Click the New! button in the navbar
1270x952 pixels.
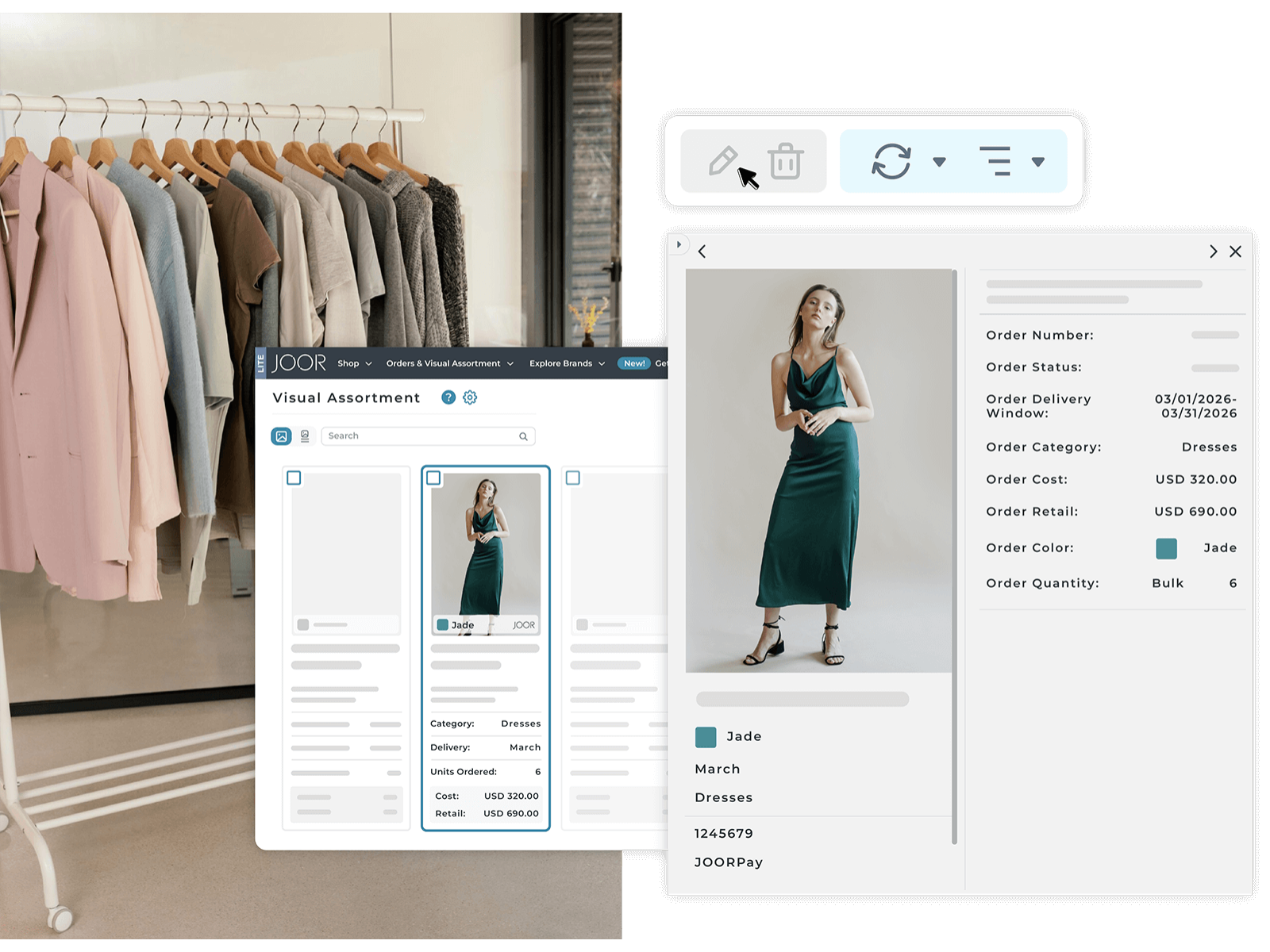coord(633,363)
